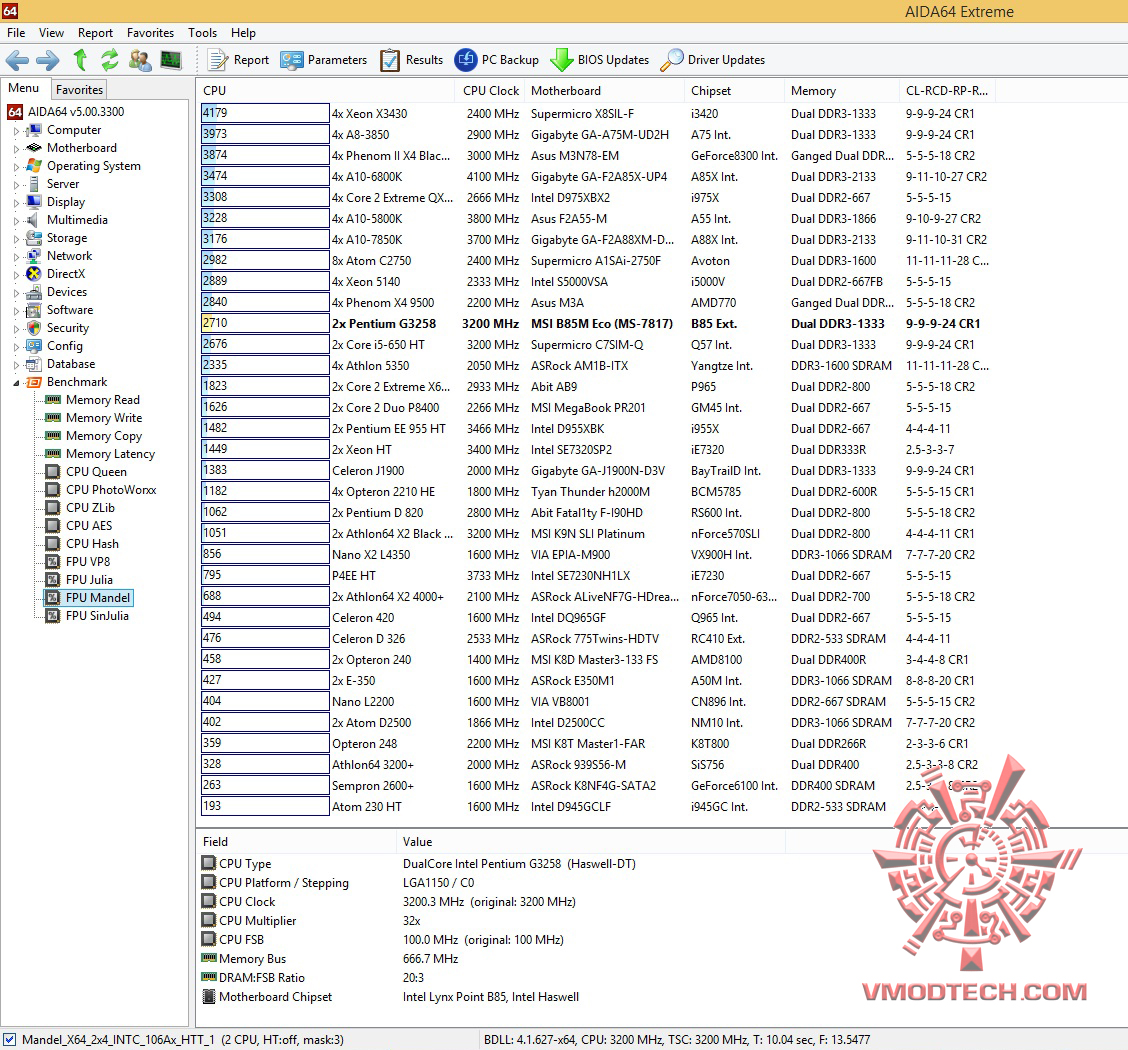Collapse the Benchmark tree node
Viewport: 1128px width, 1050px height.
click(x=16, y=383)
